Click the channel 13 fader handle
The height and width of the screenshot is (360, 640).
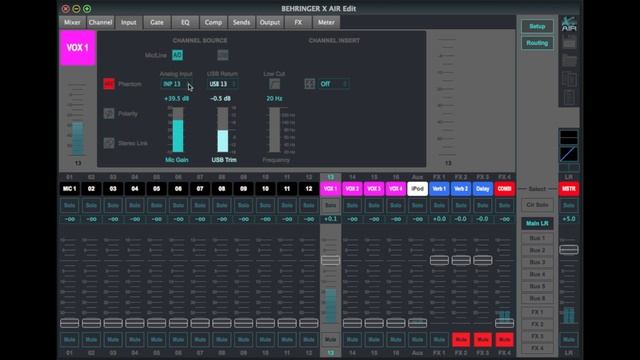(330, 260)
